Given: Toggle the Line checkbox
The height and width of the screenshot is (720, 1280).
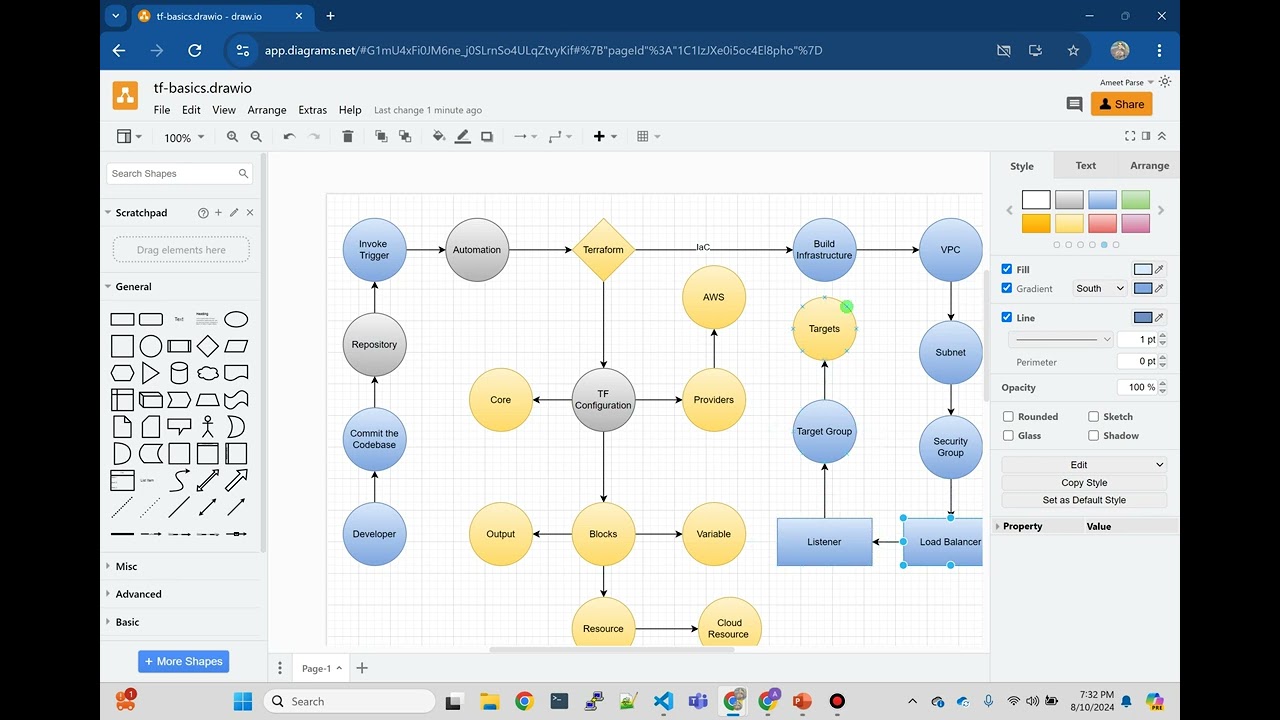Looking at the screenshot, I should point(1007,317).
